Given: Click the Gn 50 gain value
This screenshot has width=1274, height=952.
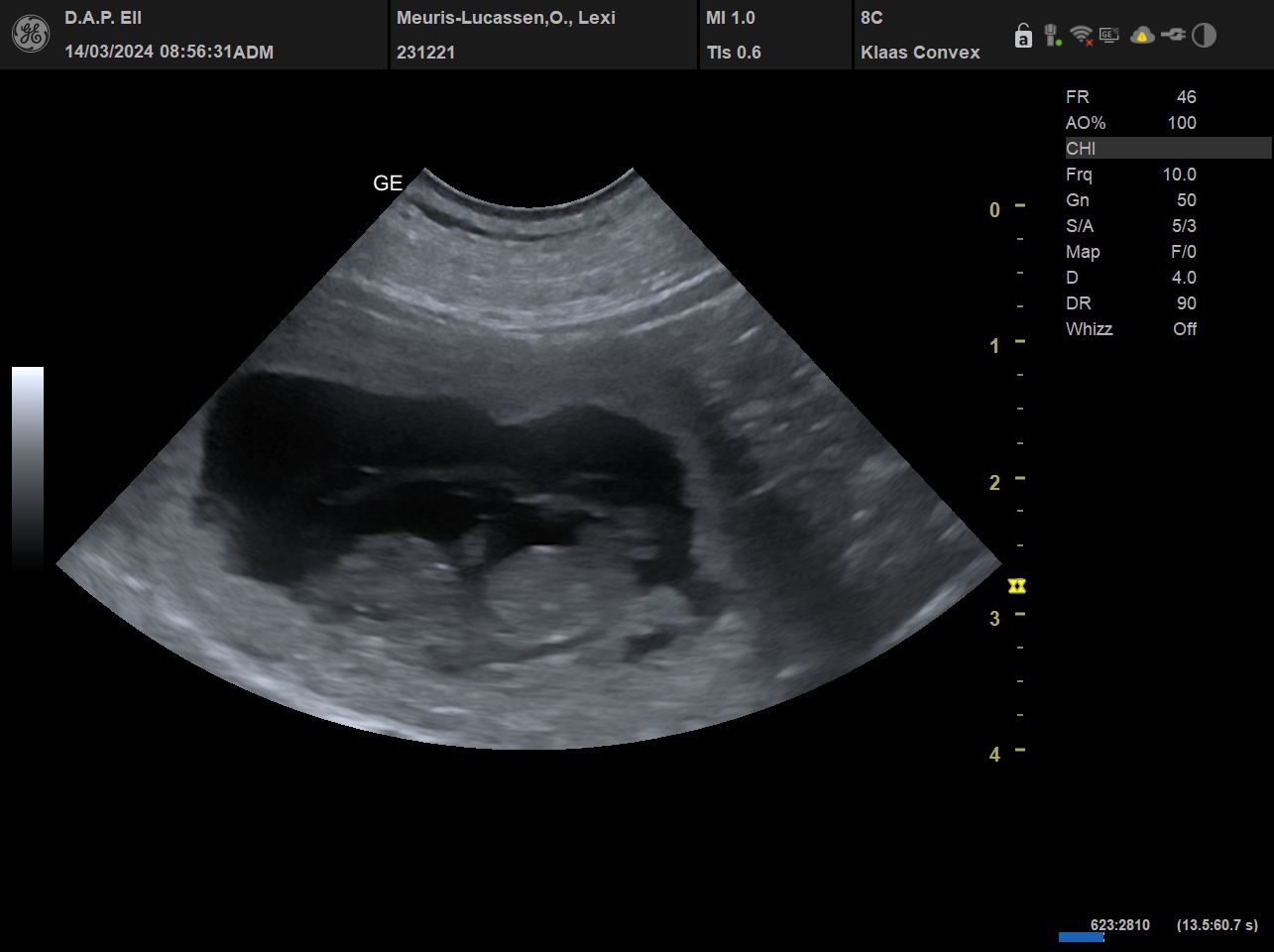Looking at the screenshot, I should click(x=1186, y=200).
